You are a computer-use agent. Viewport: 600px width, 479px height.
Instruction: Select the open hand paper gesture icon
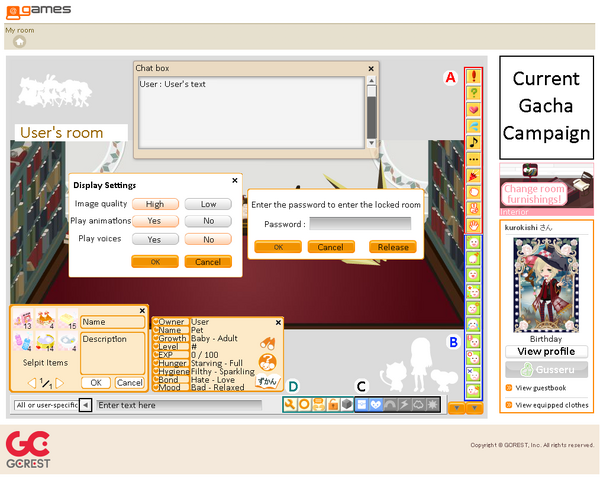474,225
